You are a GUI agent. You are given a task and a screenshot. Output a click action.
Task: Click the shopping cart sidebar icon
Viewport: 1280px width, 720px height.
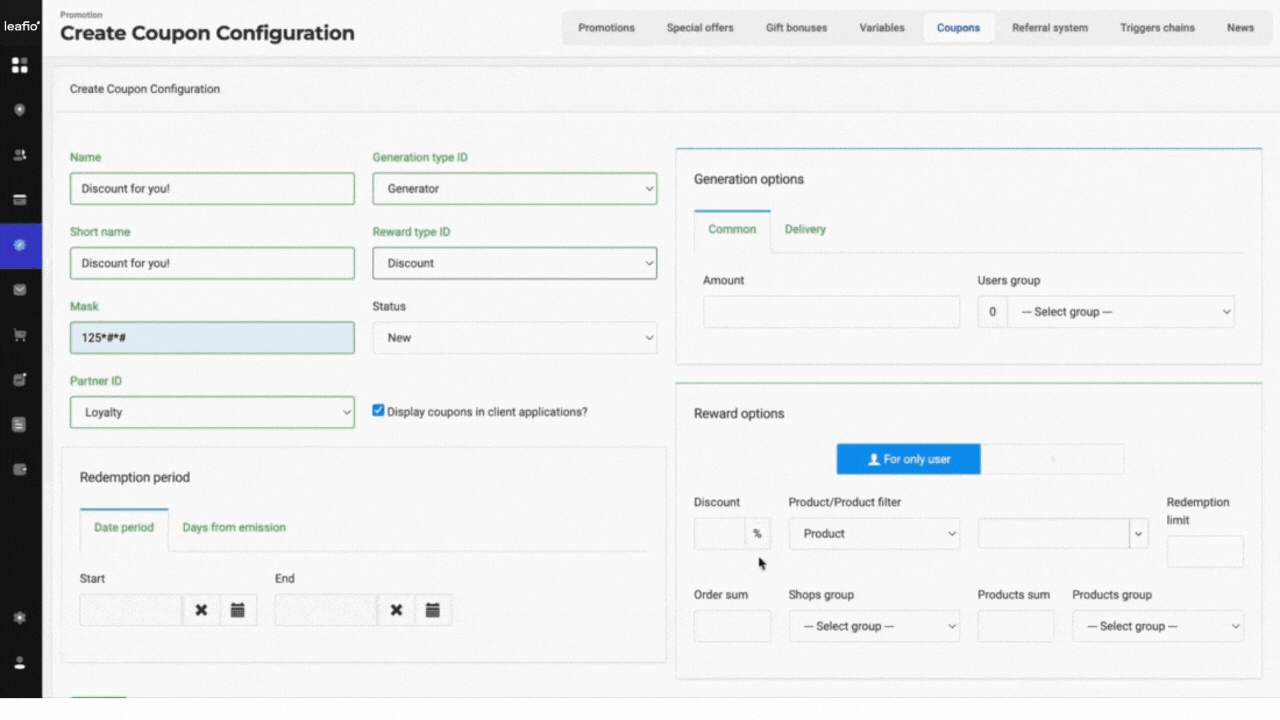(x=19, y=335)
